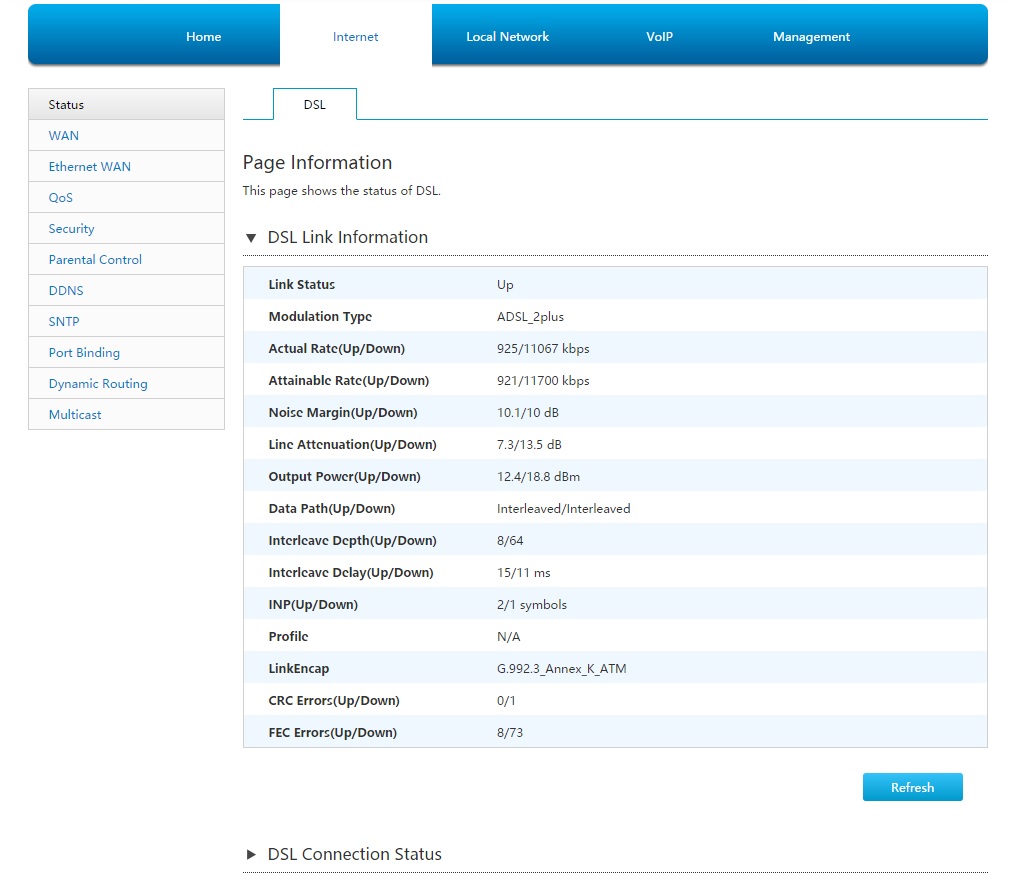Viewport: 1012px width, 881px height.
Task: Select Multicast in the sidebar
Action: click(x=75, y=415)
